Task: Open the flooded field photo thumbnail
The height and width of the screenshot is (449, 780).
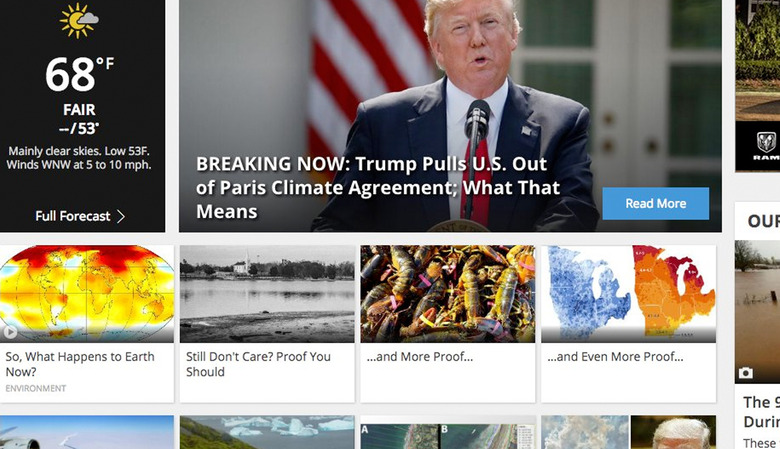Action: tap(757, 312)
